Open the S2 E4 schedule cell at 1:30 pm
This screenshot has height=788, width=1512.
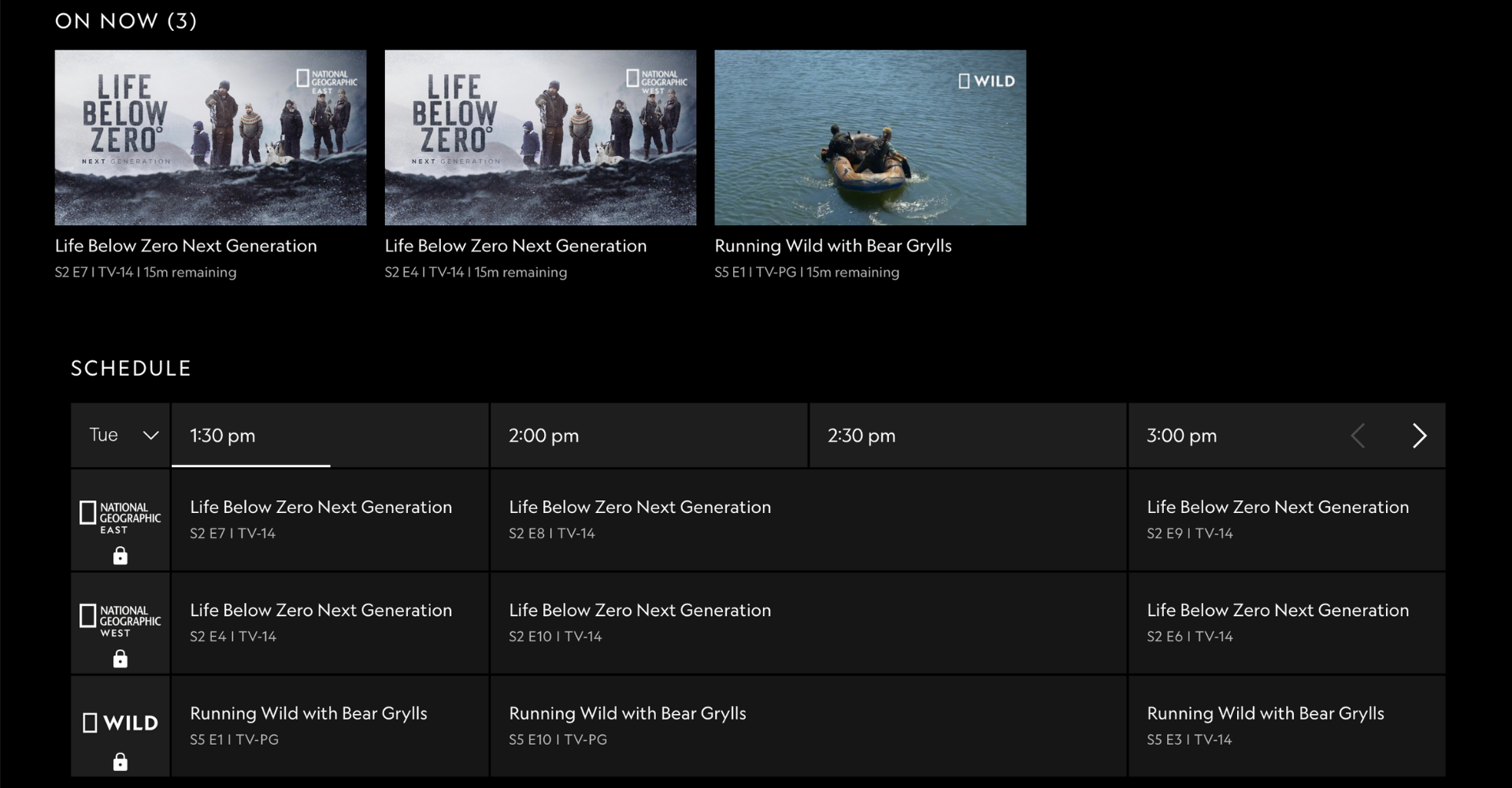click(x=330, y=623)
